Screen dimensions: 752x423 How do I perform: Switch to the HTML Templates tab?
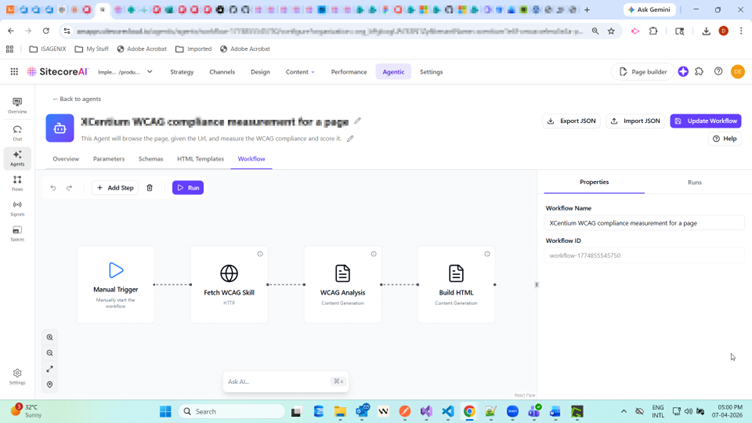pos(200,159)
